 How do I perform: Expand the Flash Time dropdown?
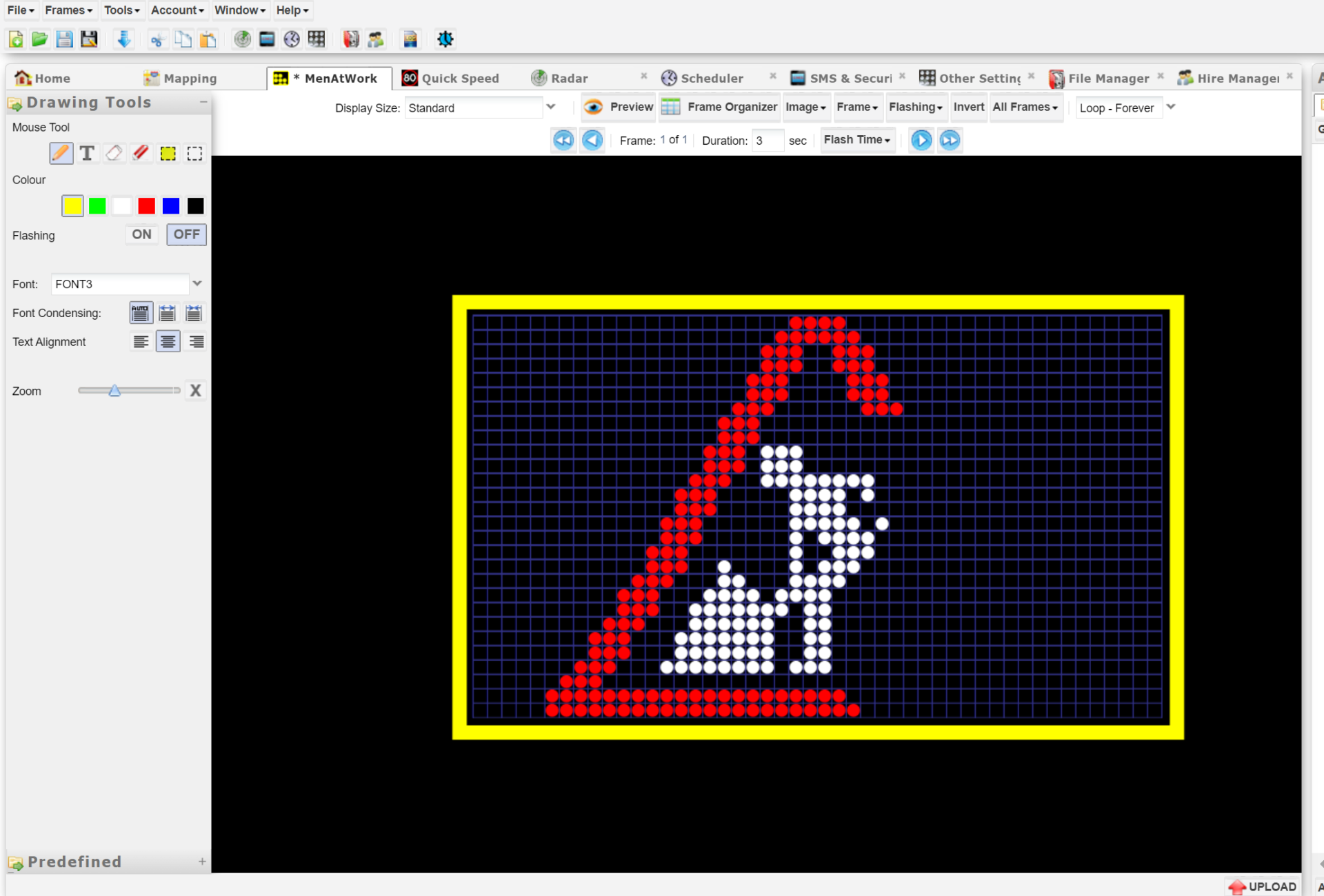coord(857,140)
